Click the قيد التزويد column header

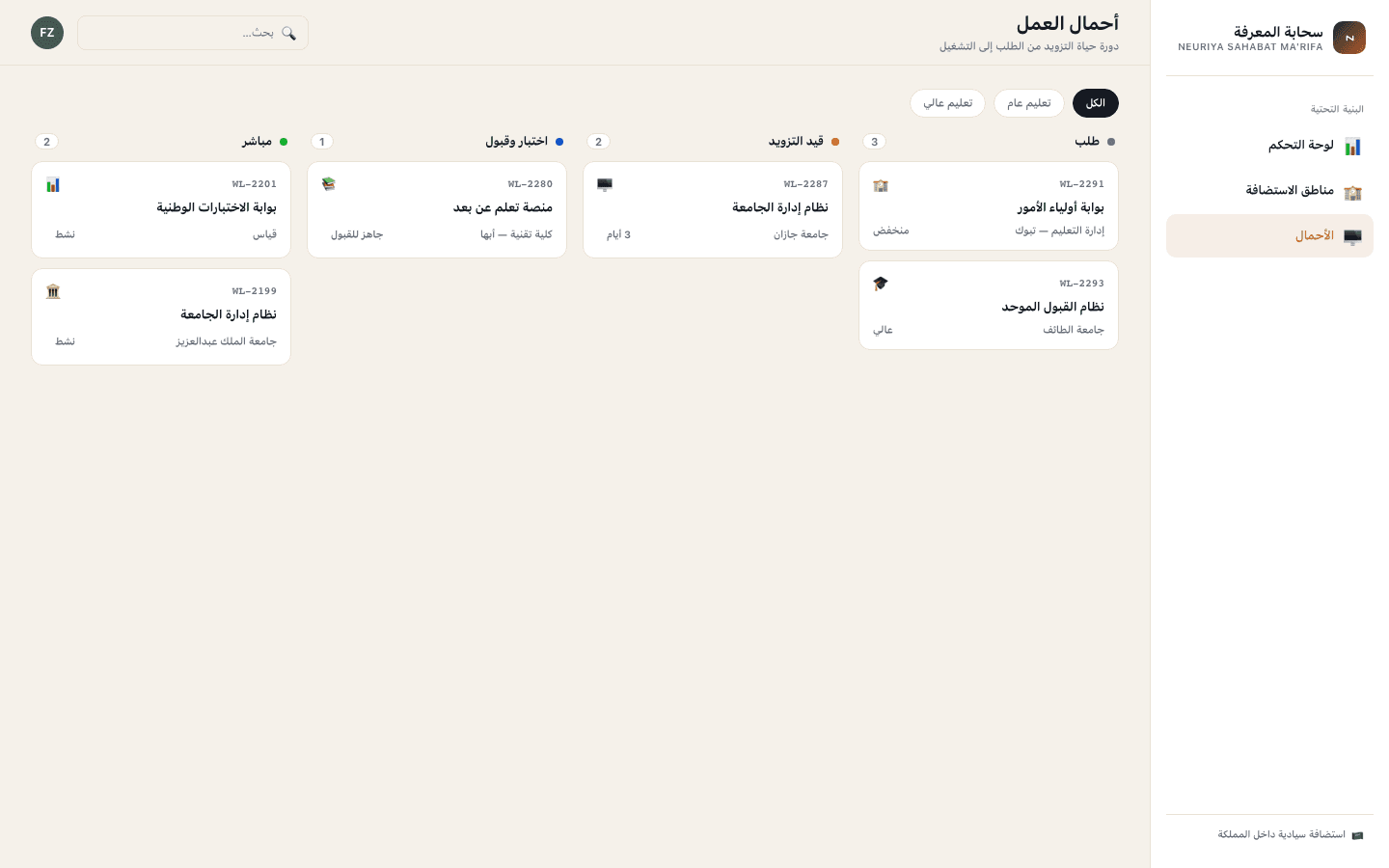coord(796,142)
